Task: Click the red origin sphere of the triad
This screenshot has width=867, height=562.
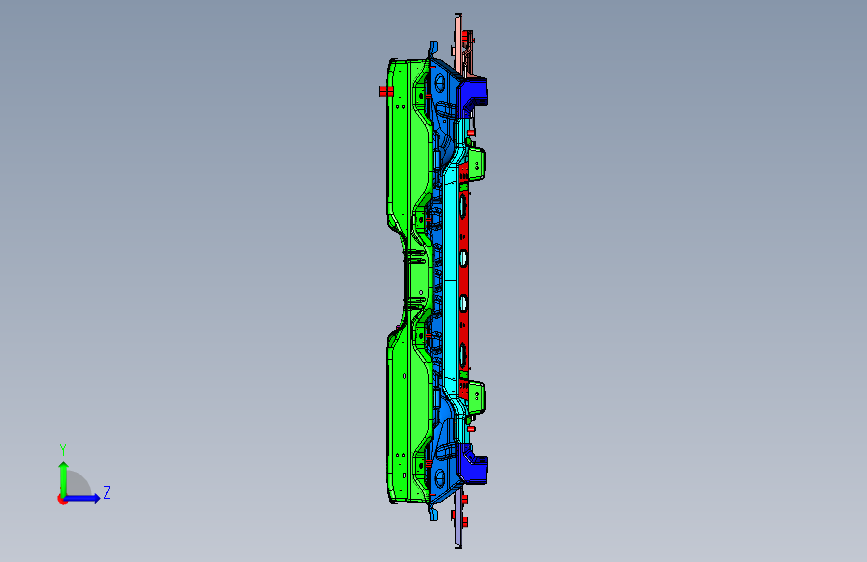Action: pyautogui.click(x=62, y=499)
